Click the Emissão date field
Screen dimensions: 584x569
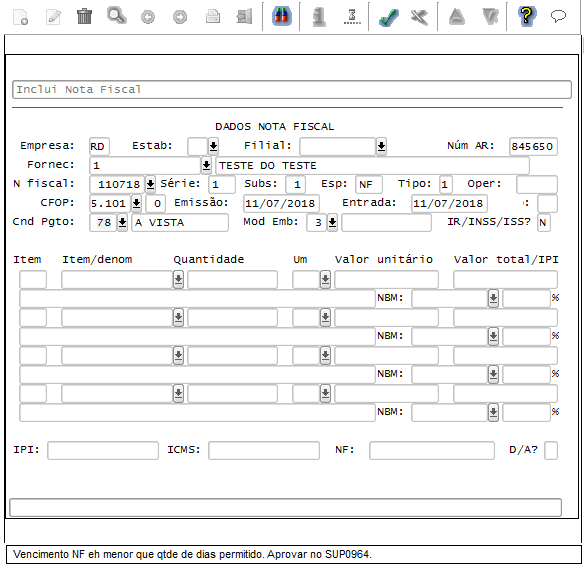[x=281, y=204]
